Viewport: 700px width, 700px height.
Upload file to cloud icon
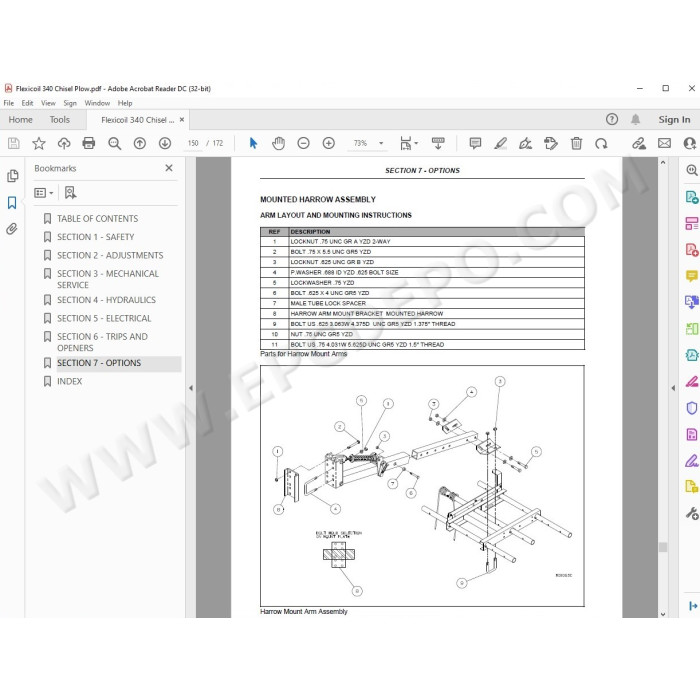[x=64, y=143]
